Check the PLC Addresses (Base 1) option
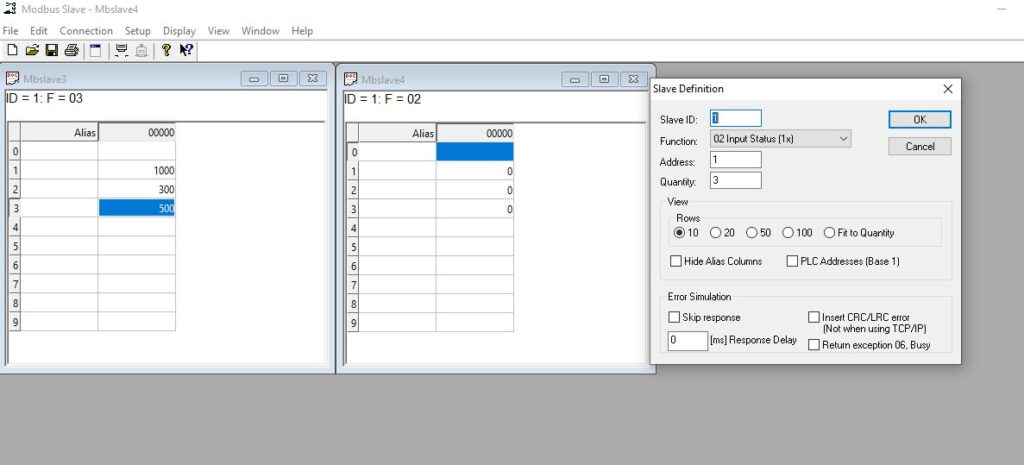1024x465 pixels. pyautogui.click(x=793, y=262)
